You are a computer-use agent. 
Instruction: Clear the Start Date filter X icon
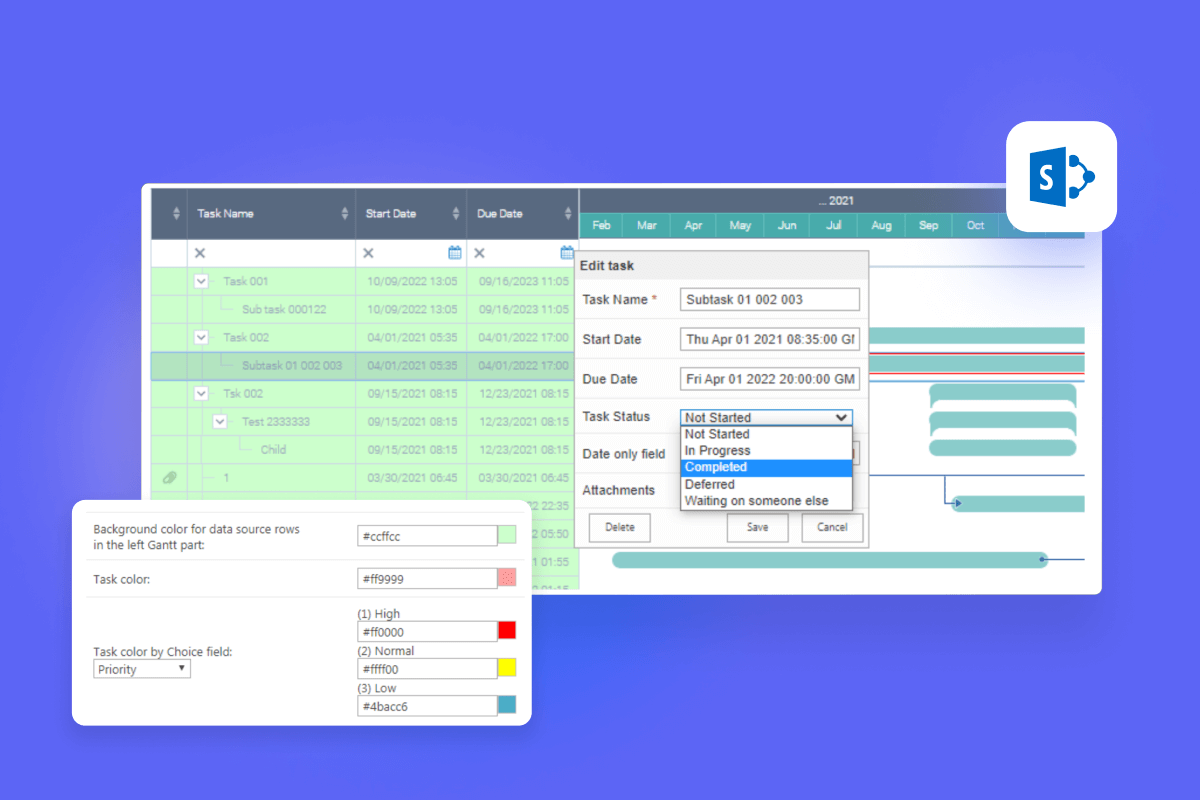(x=368, y=254)
